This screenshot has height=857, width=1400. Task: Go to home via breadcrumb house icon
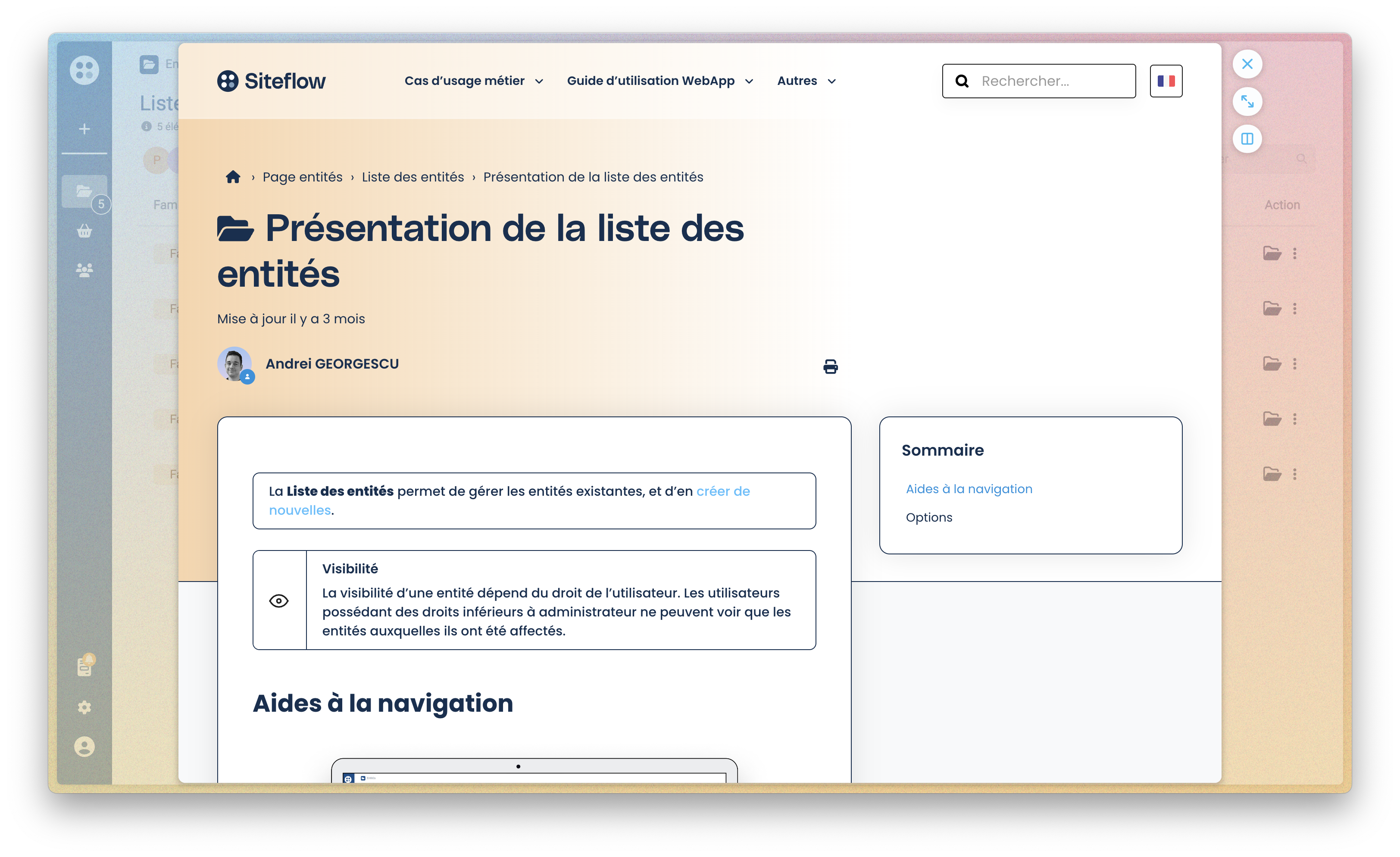233,177
